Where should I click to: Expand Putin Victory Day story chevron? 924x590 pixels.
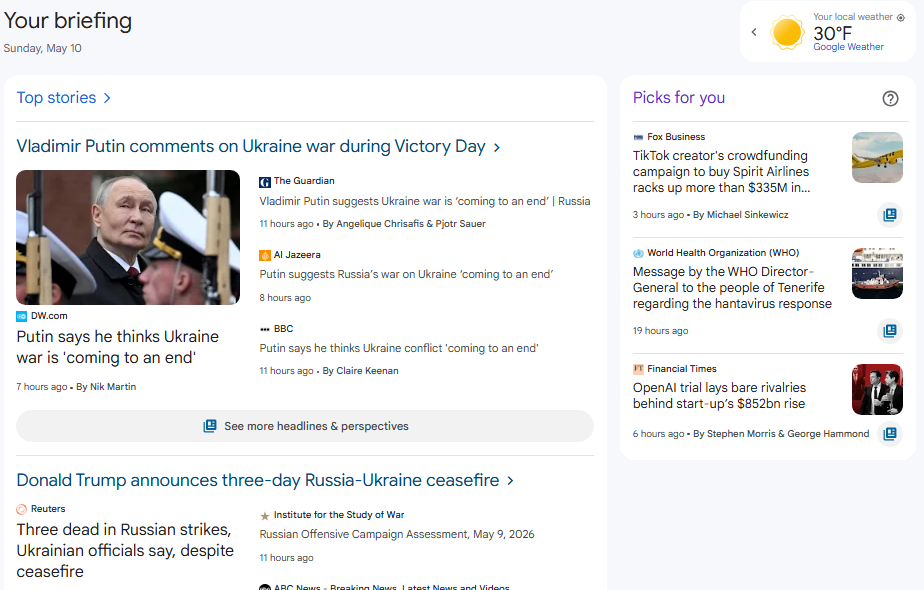point(497,147)
